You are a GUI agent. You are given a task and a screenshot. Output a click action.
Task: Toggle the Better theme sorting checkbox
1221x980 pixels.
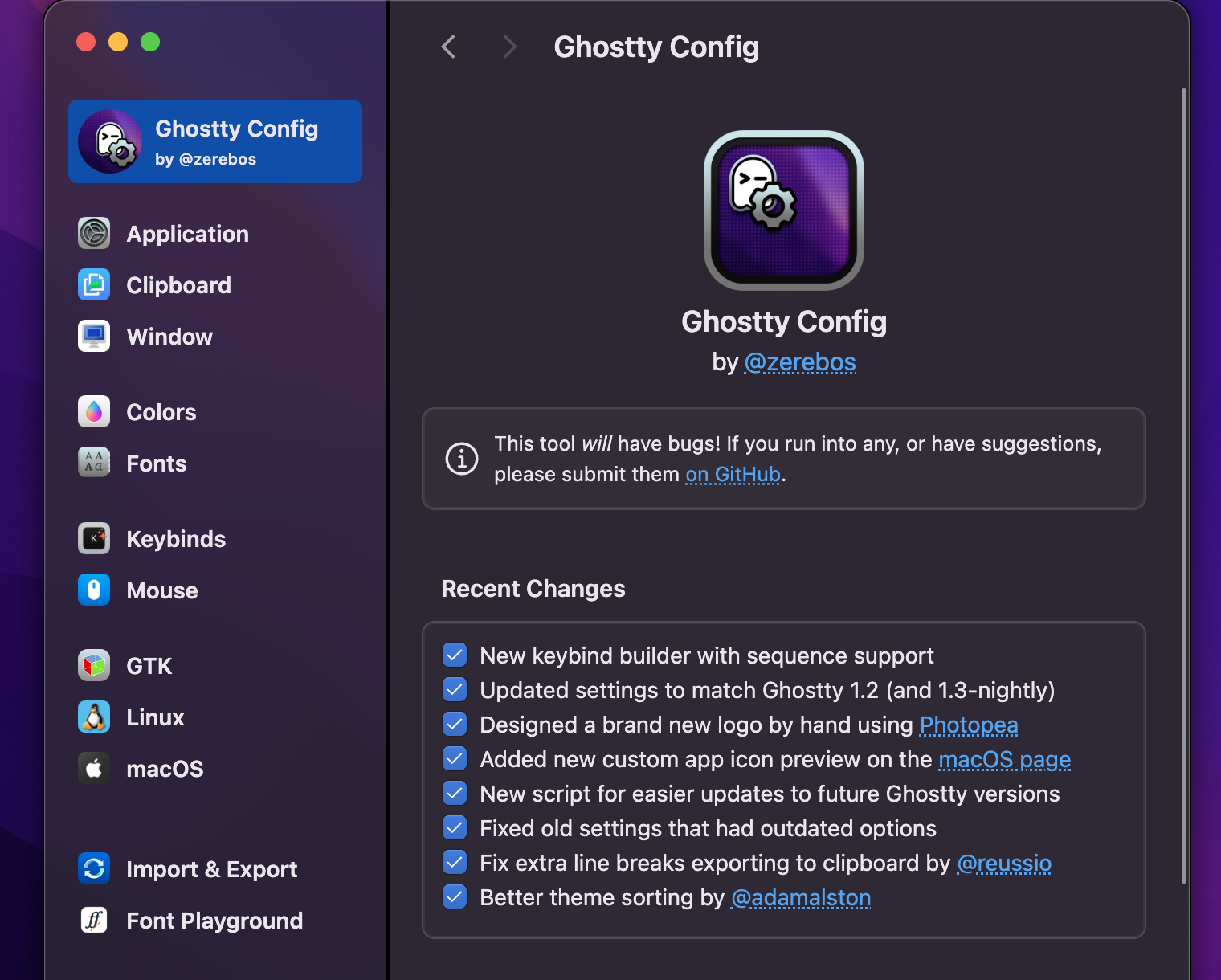[455, 897]
